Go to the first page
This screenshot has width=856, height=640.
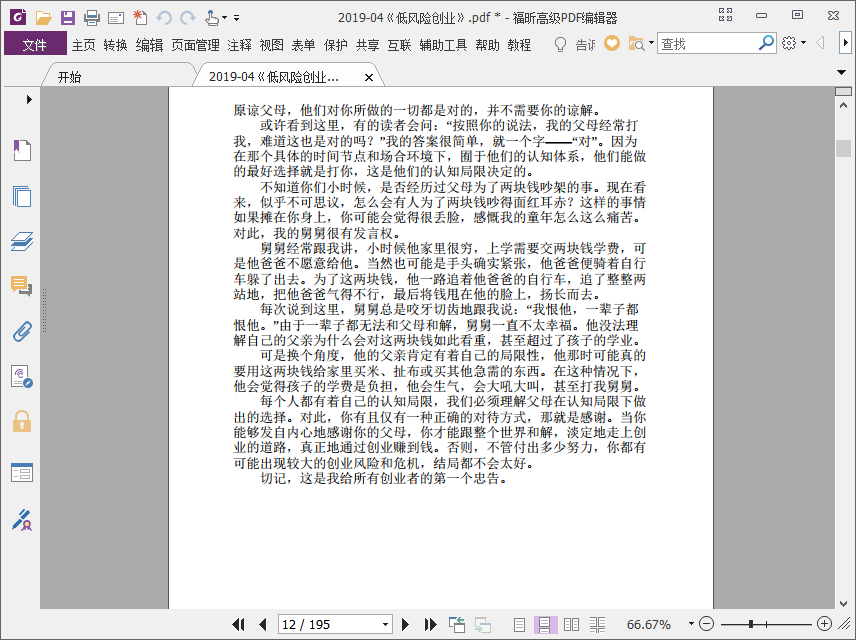tap(239, 624)
